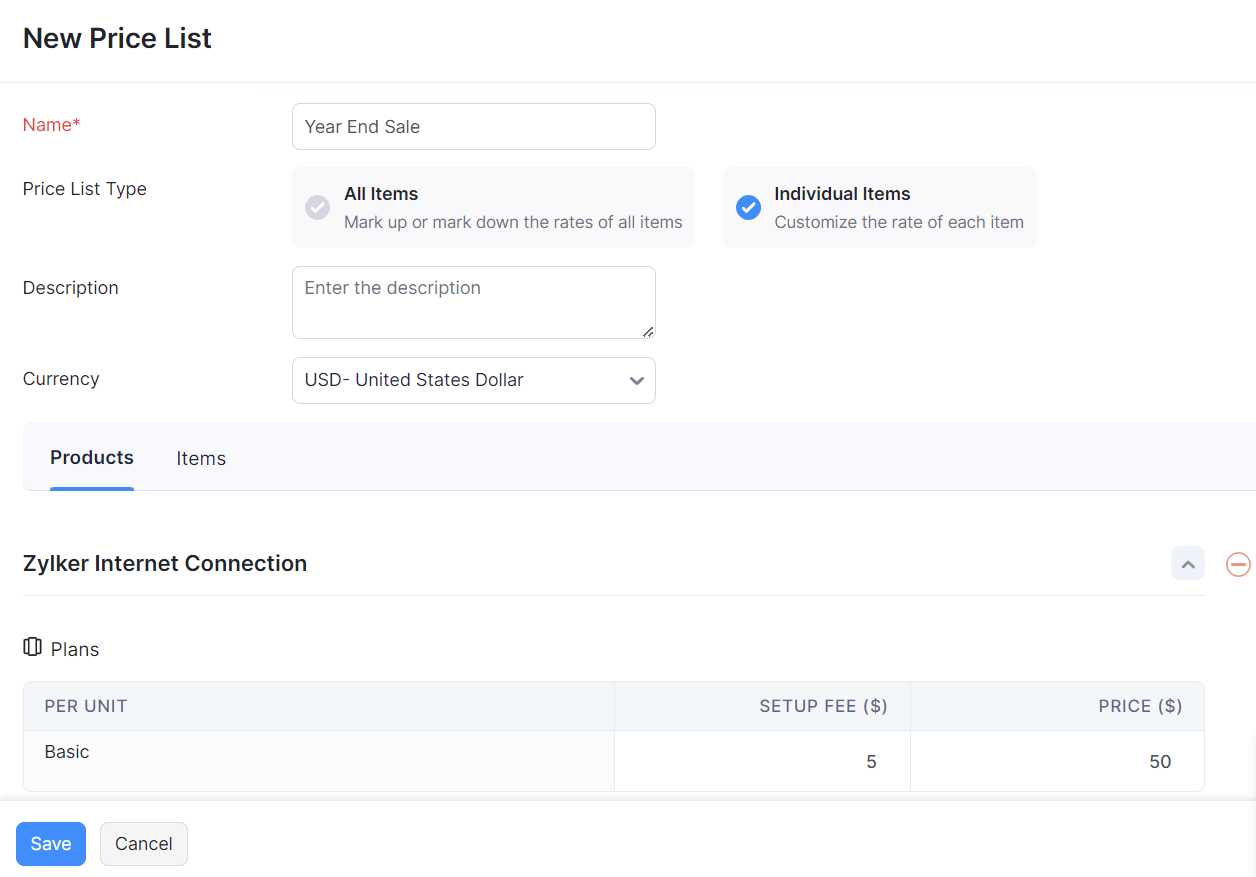Screen dimensions: 1256x877
Task: Click the blue checkmark icon on Individual Items
Action: click(748, 207)
